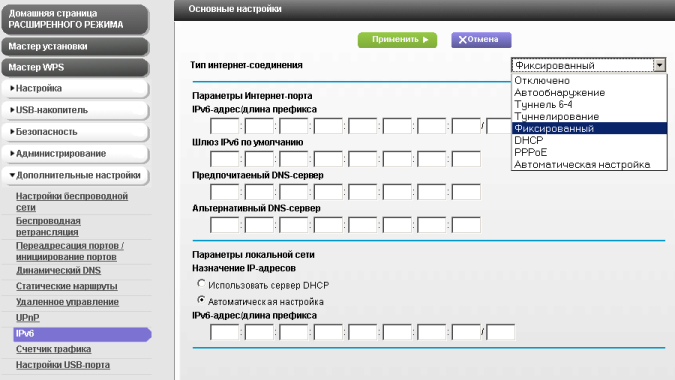675x380 pixels.
Task: Click the green Применить button
Action: click(x=397, y=40)
